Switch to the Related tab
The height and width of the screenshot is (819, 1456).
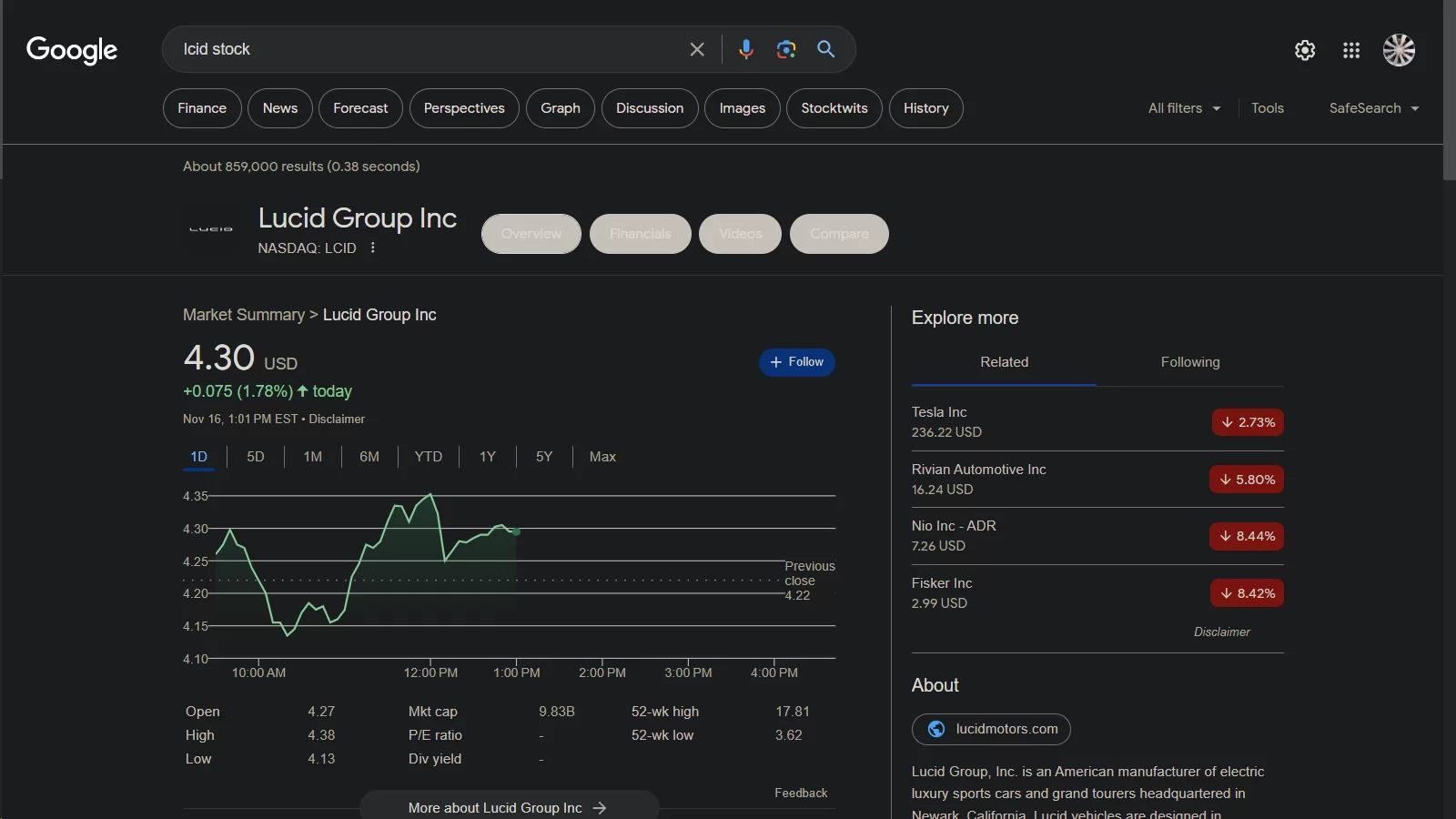click(1004, 362)
